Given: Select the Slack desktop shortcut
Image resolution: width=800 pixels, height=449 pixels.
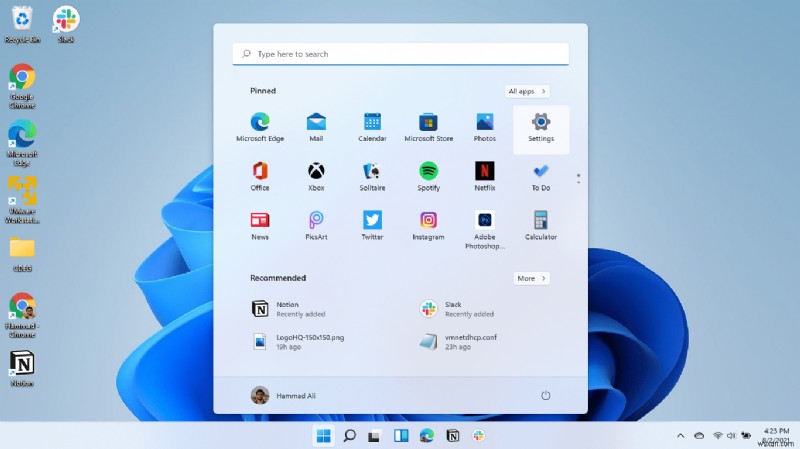Looking at the screenshot, I should [66, 24].
